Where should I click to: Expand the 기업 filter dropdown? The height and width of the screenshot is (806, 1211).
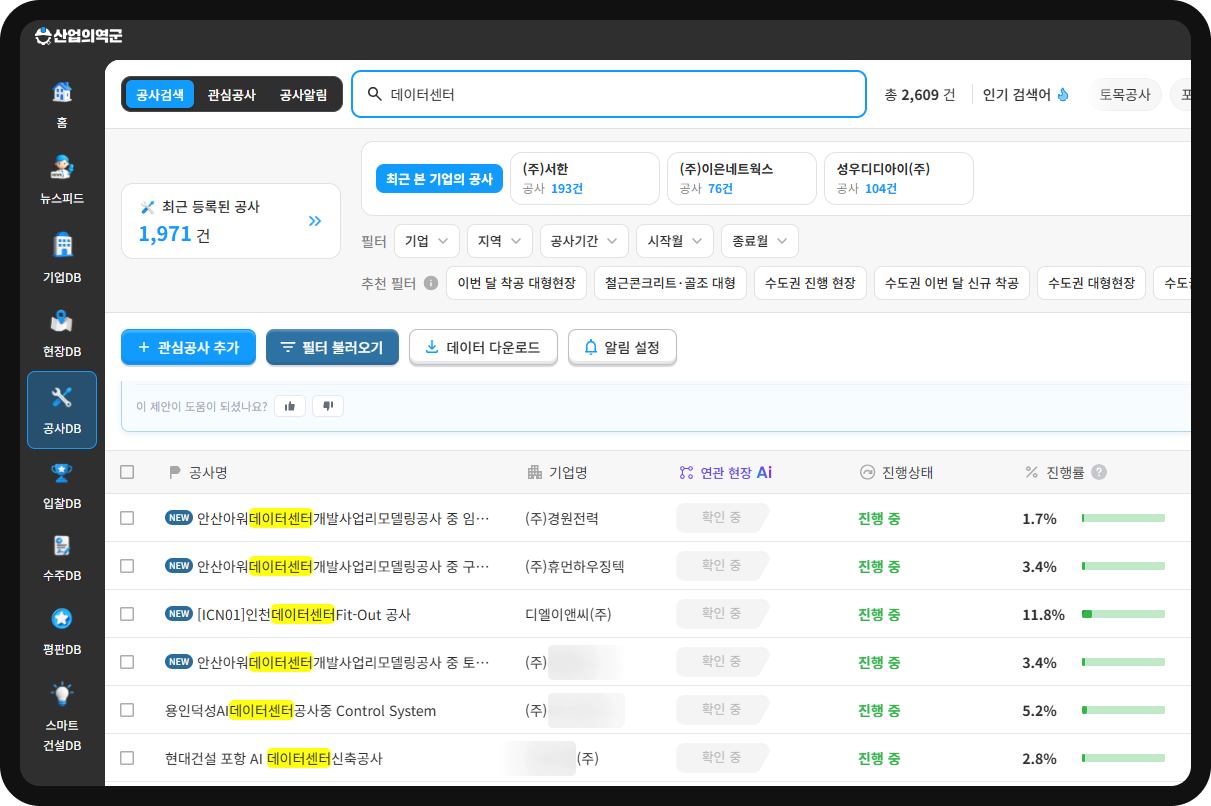[x=427, y=241]
